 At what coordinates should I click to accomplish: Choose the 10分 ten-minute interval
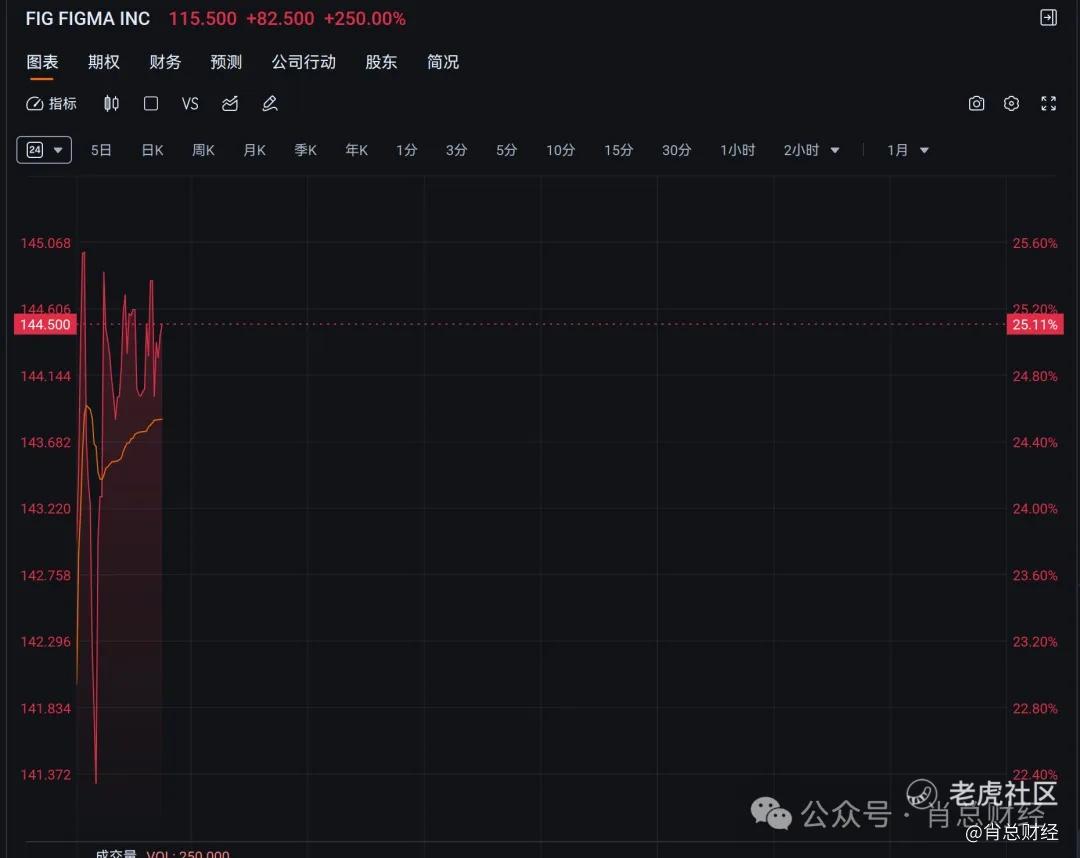[560, 150]
